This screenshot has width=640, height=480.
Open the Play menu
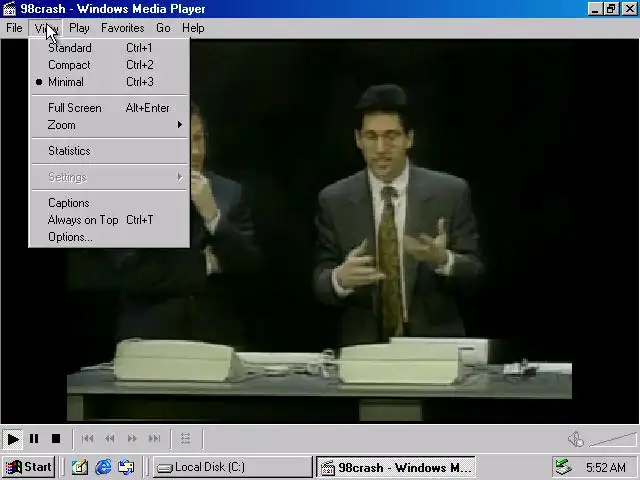[79, 28]
